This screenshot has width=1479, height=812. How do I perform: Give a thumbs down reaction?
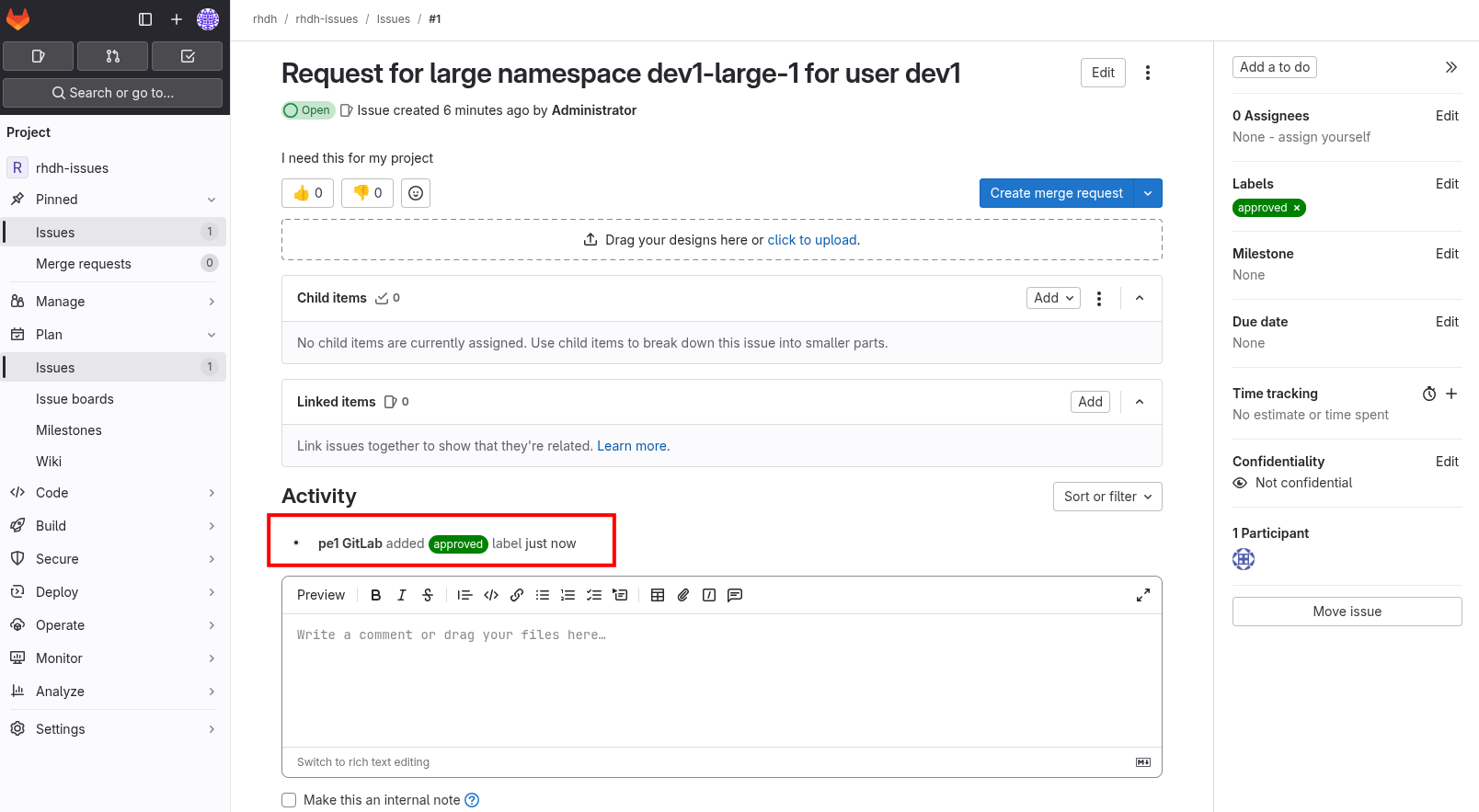point(368,193)
